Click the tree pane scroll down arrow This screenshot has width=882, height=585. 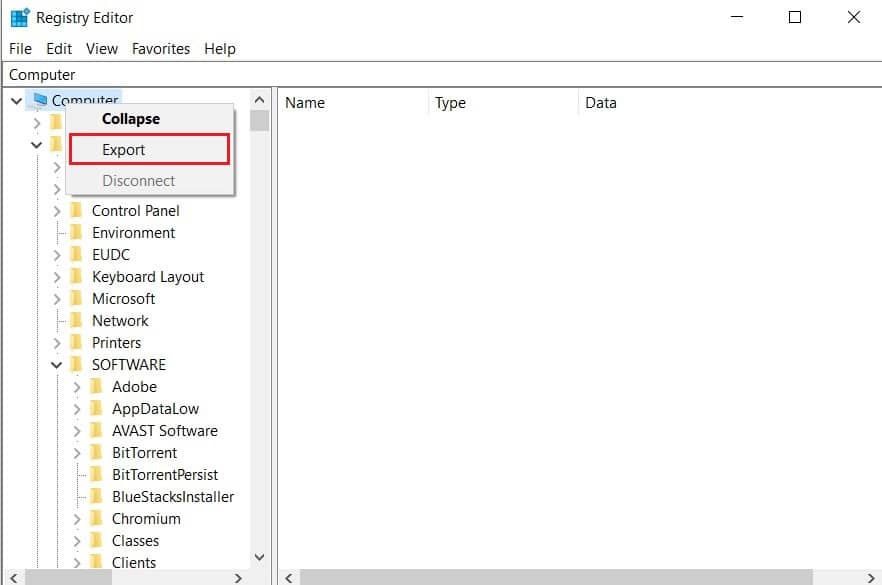pyautogui.click(x=259, y=557)
